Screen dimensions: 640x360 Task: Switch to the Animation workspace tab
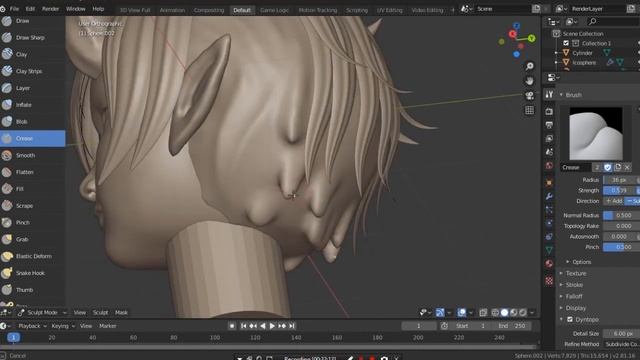[x=172, y=10]
